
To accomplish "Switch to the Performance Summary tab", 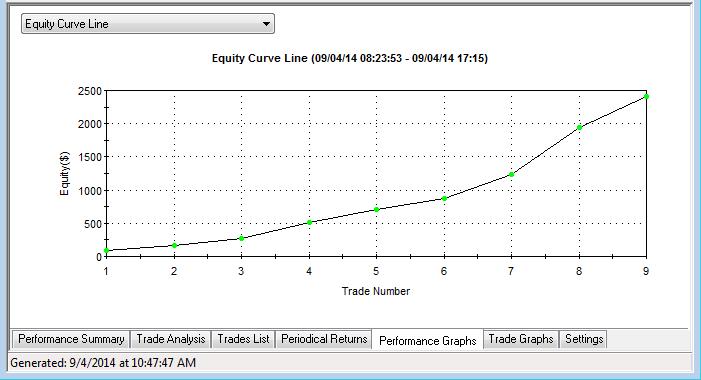I will (x=71, y=339).
